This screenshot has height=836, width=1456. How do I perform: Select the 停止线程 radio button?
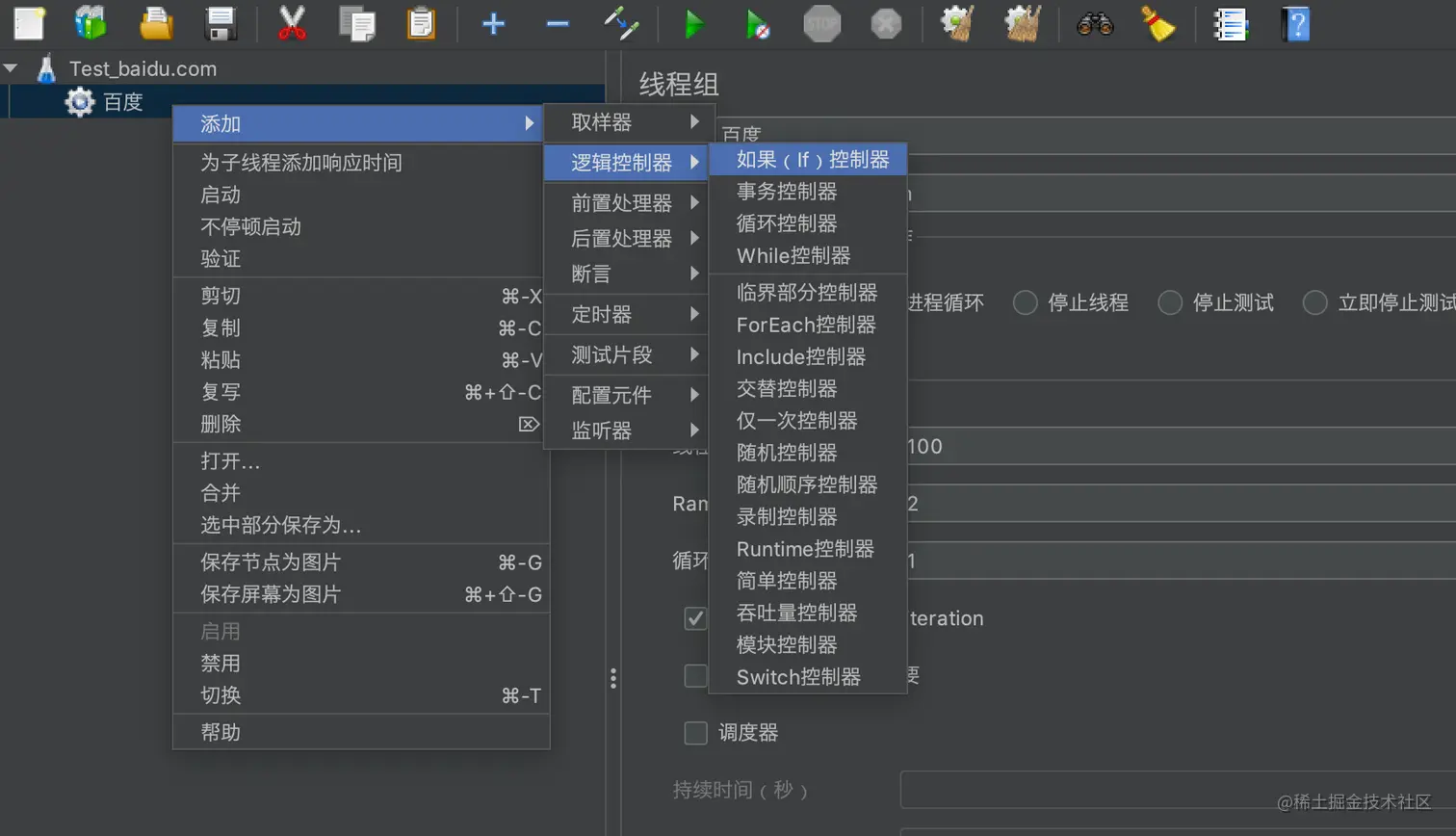tap(1026, 302)
